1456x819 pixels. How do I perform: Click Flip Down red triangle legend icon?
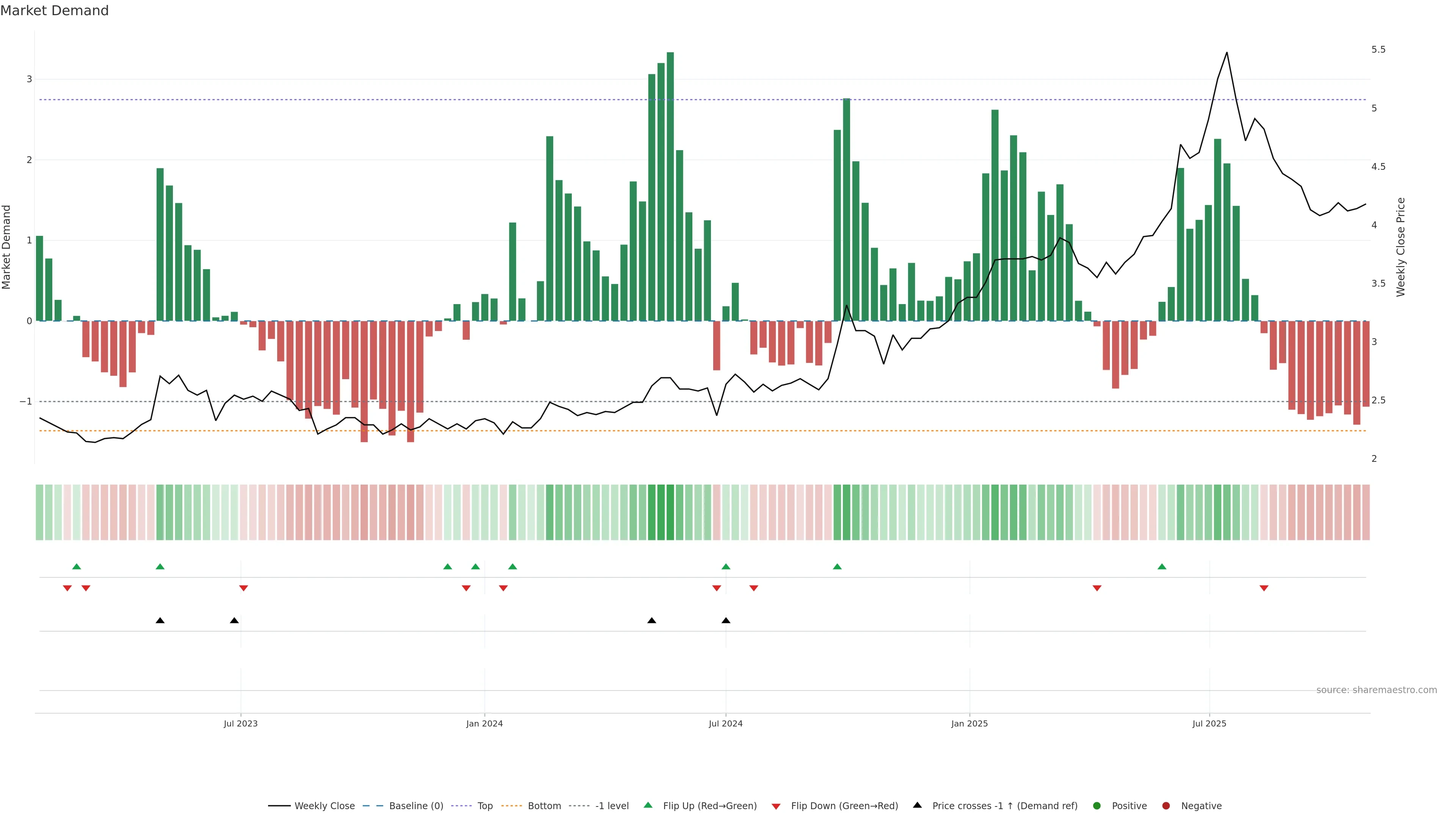776,806
